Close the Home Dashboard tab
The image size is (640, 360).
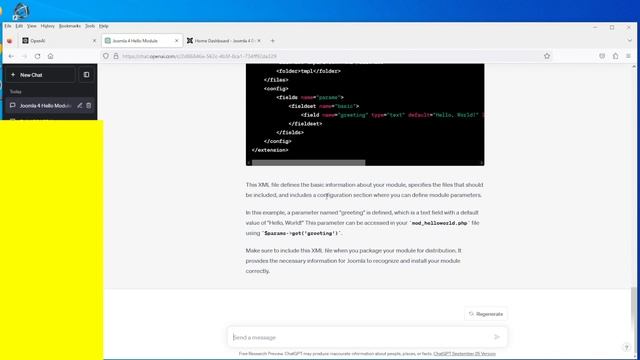[x=259, y=41]
